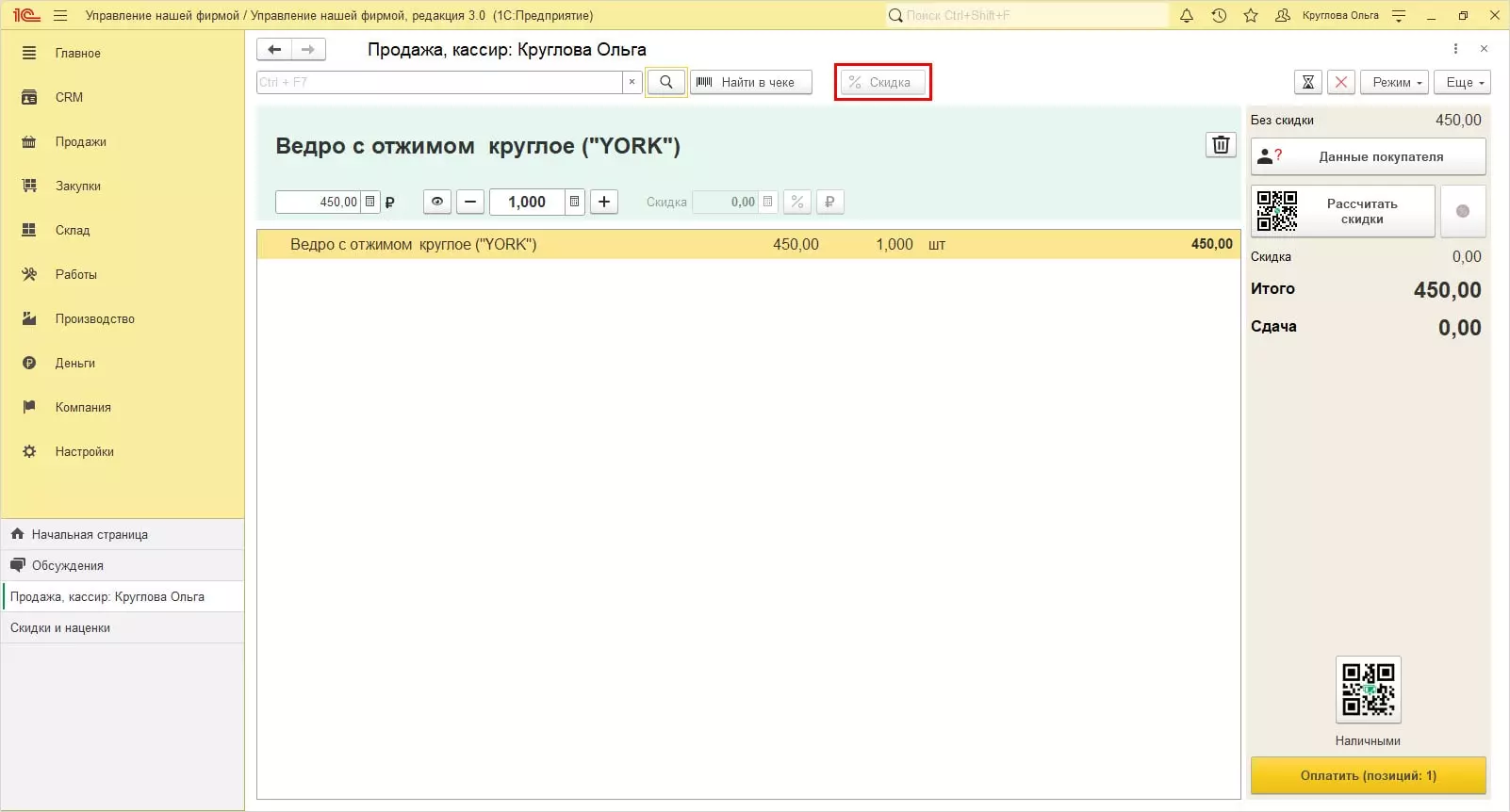The height and width of the screenshot is (812, 1510).
Task: Close the Продажа form
Action: [x=1484, y=49]
